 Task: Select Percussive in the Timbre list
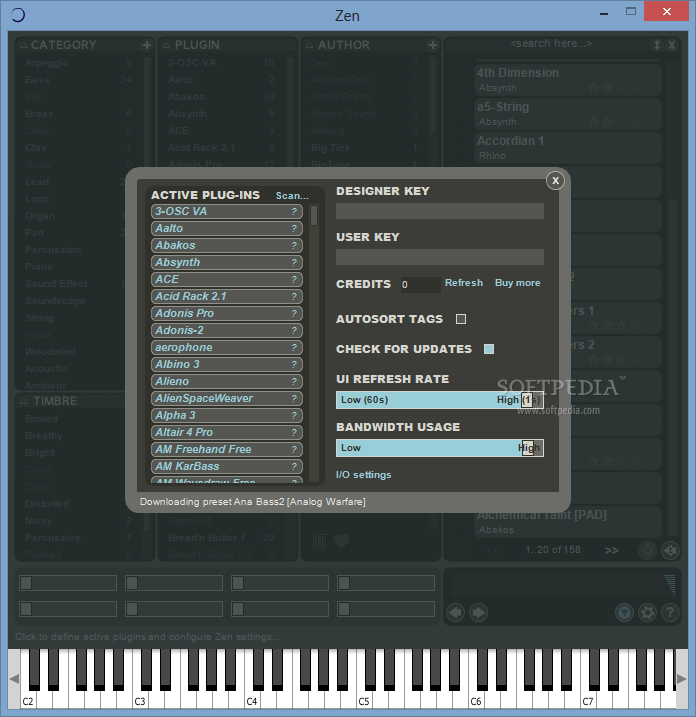coord(79,538)
